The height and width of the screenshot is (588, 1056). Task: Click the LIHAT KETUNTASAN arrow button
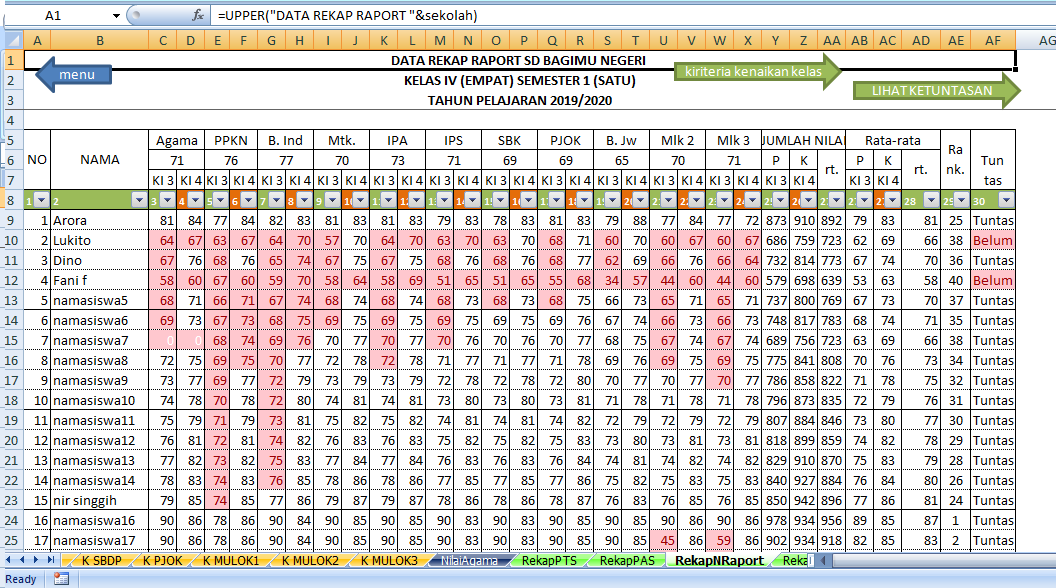pos(936,90)
